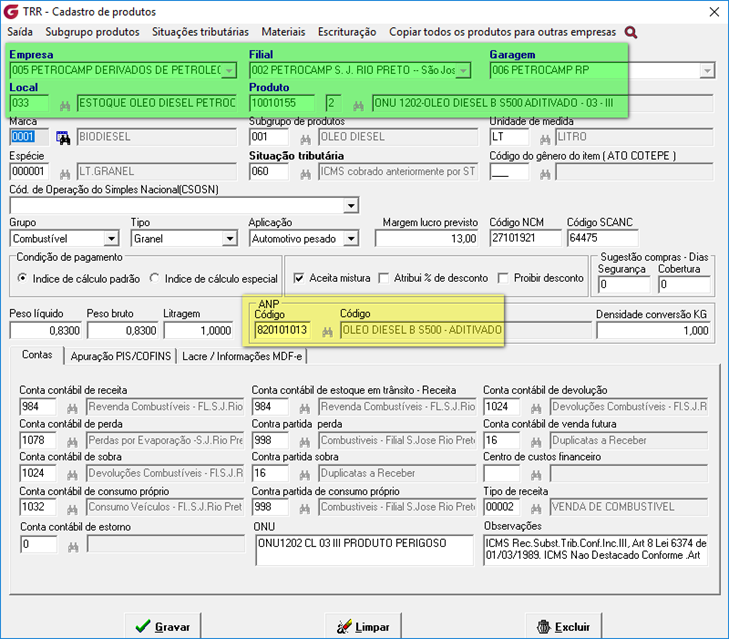Lookup Conta contábil de venda futura binoculars
The height and width of the screenshot is (639, 729).
coord(536,442)
